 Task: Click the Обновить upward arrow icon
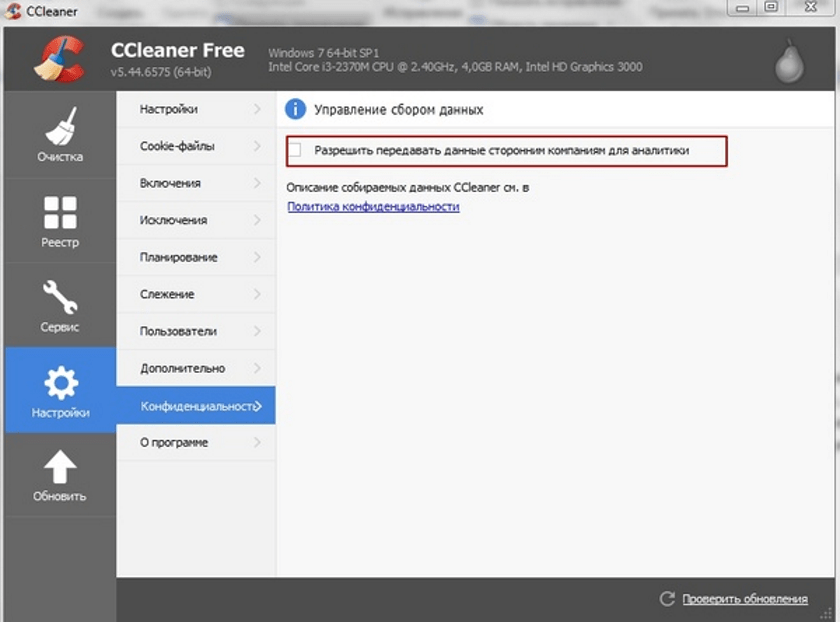(60, 467)
